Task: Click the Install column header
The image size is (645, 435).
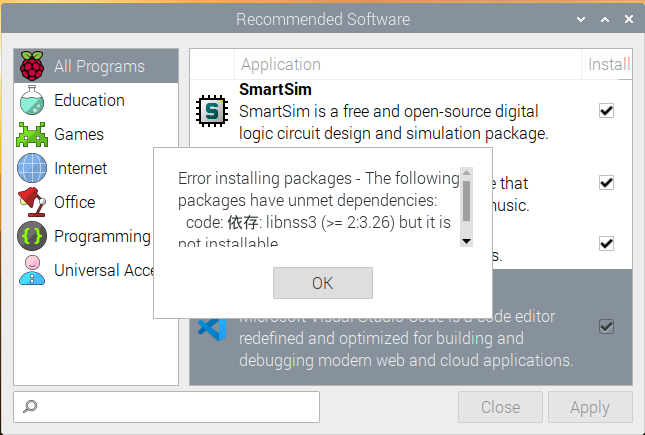Action: (608, 65)
